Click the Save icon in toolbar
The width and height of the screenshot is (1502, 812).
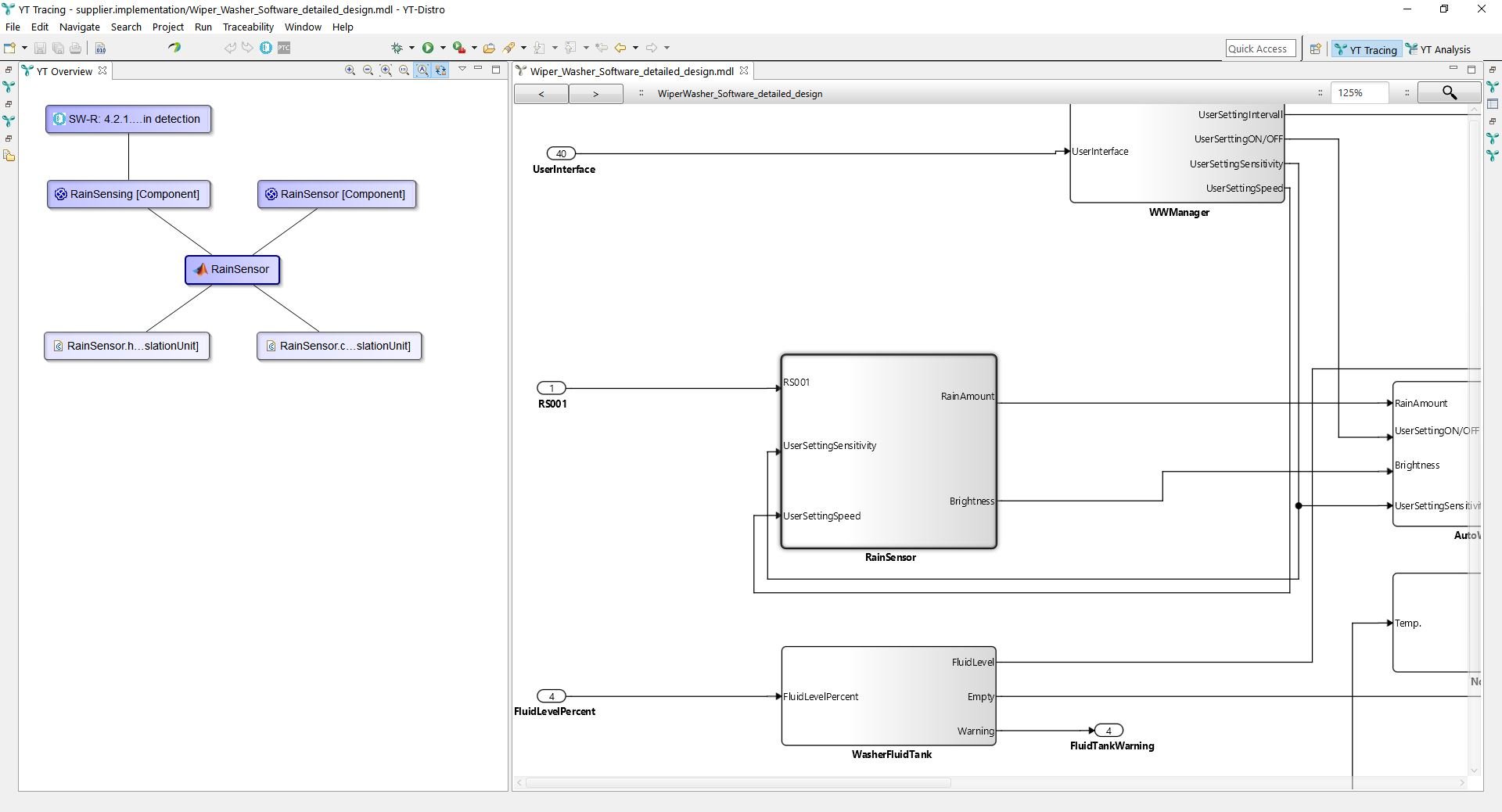coord(40,48)
